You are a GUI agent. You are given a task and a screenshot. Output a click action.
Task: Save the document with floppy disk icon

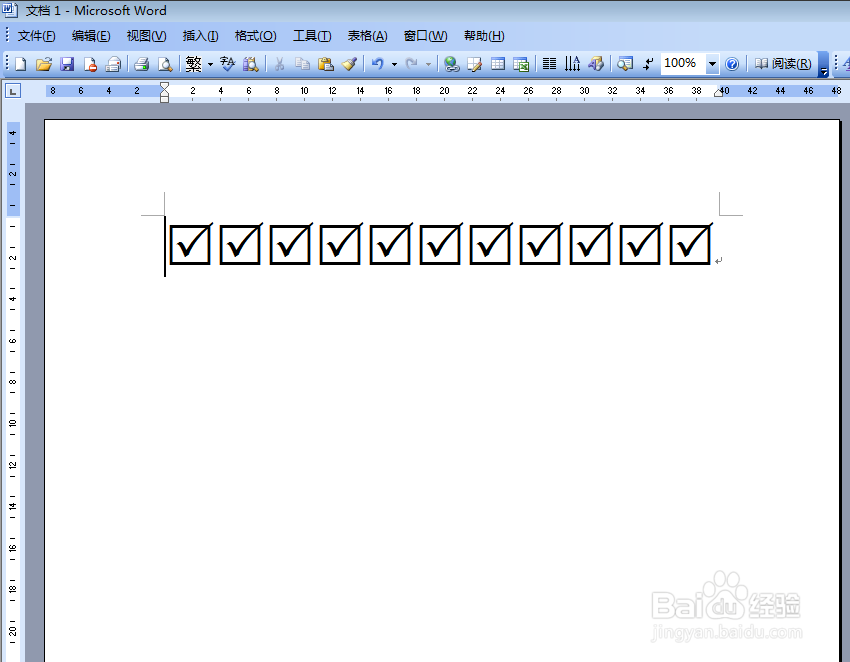[x=67, y=64]
